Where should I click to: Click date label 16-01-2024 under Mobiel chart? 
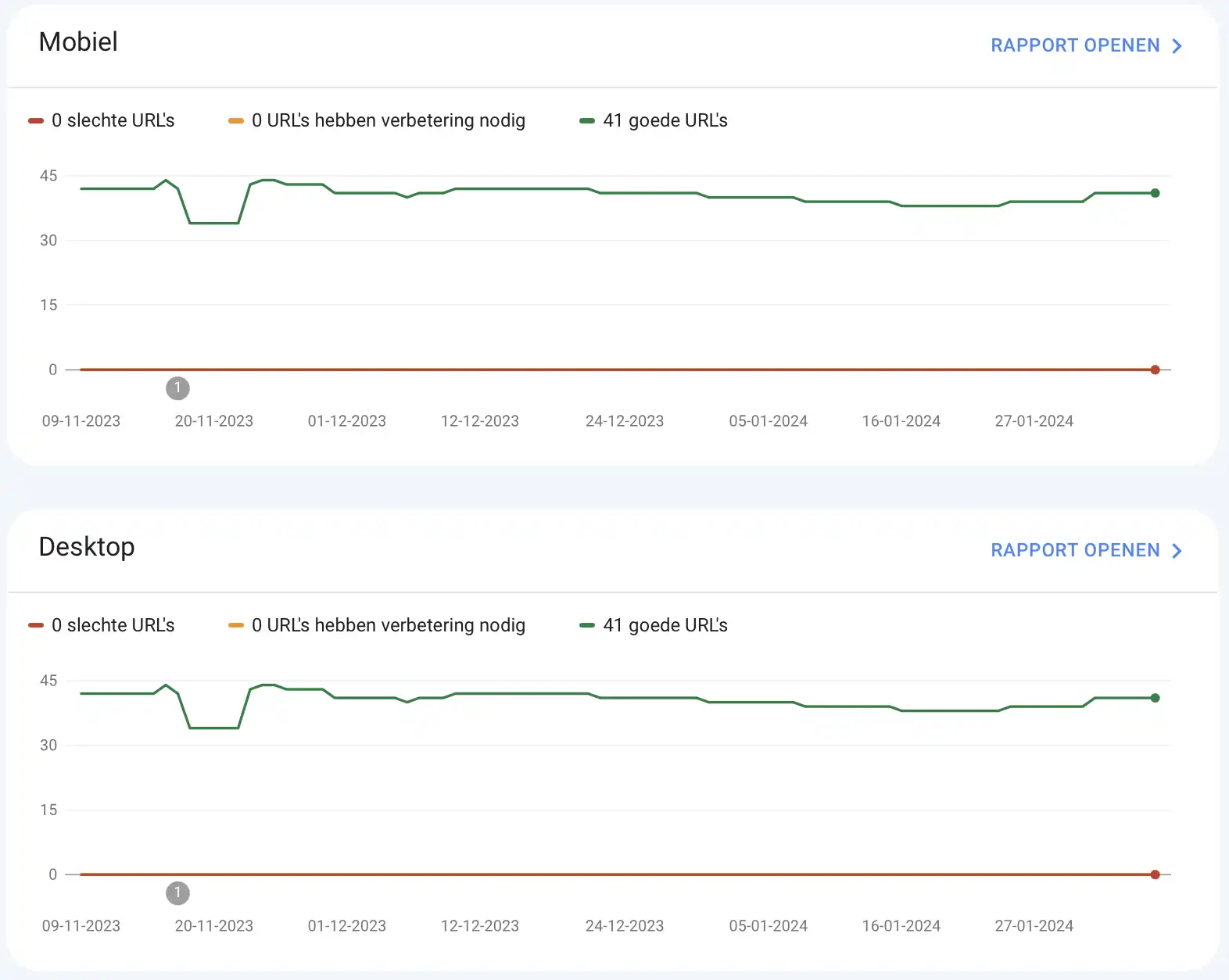click(x=901, y=421)
